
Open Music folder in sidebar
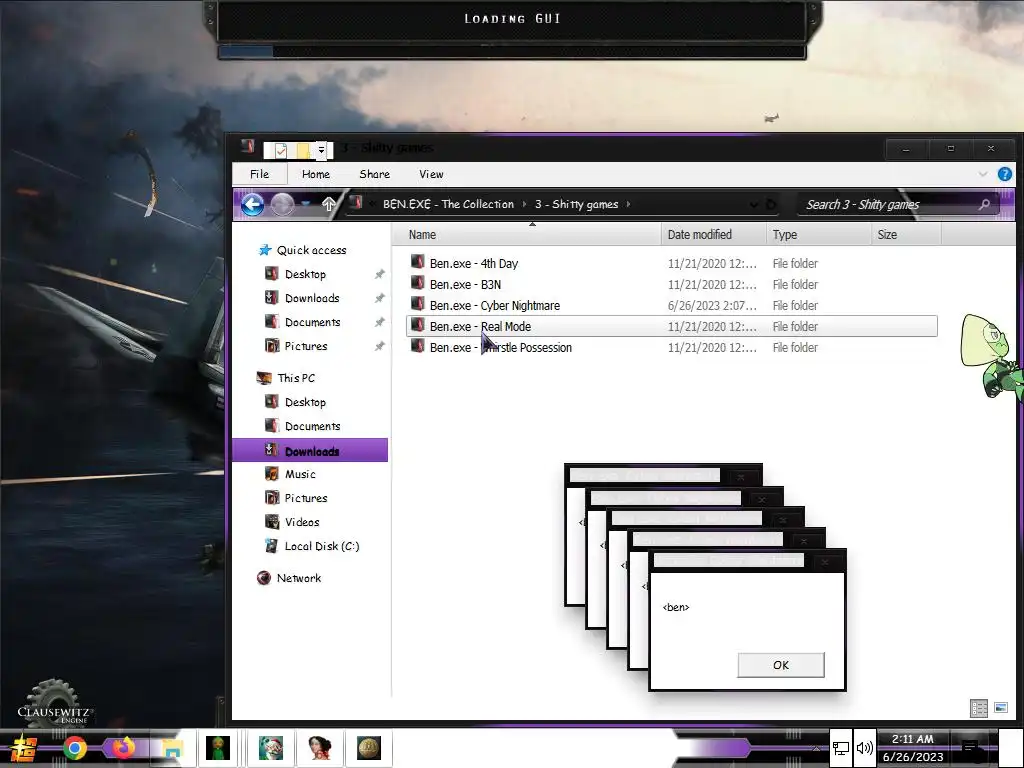click(300, 474)
